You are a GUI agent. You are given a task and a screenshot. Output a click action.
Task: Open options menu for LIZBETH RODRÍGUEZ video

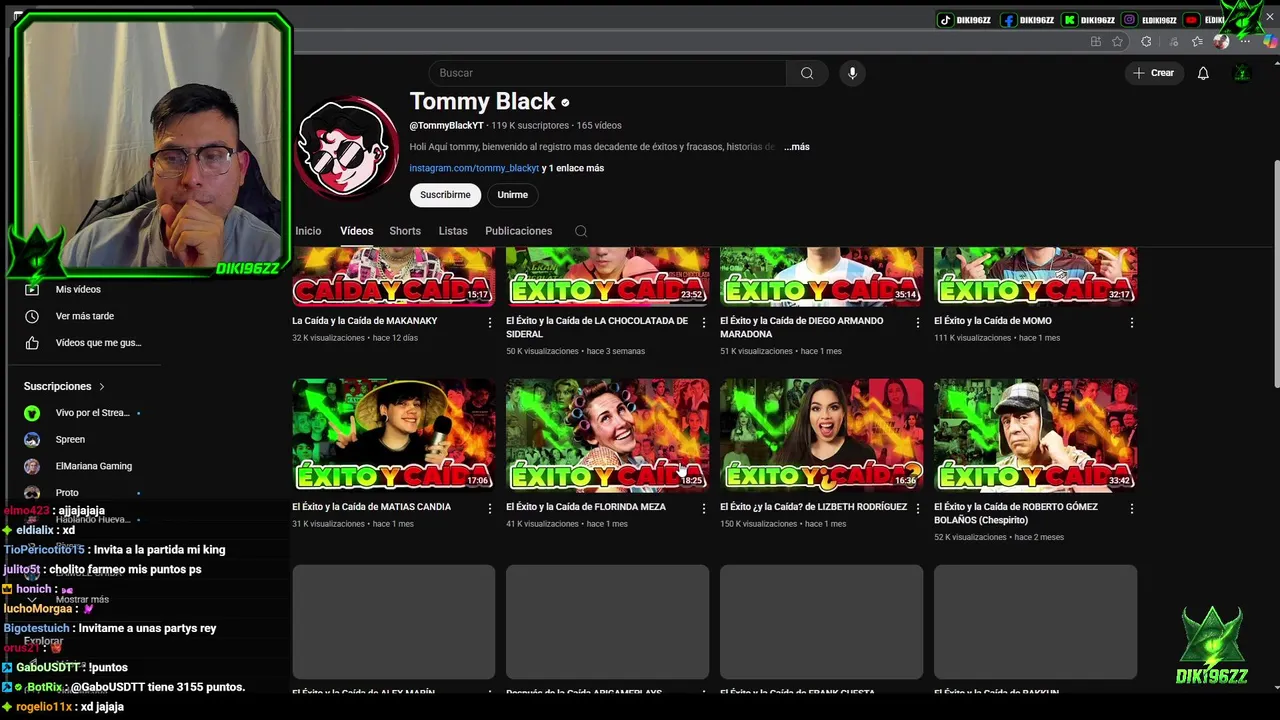(x=917, y=509)
